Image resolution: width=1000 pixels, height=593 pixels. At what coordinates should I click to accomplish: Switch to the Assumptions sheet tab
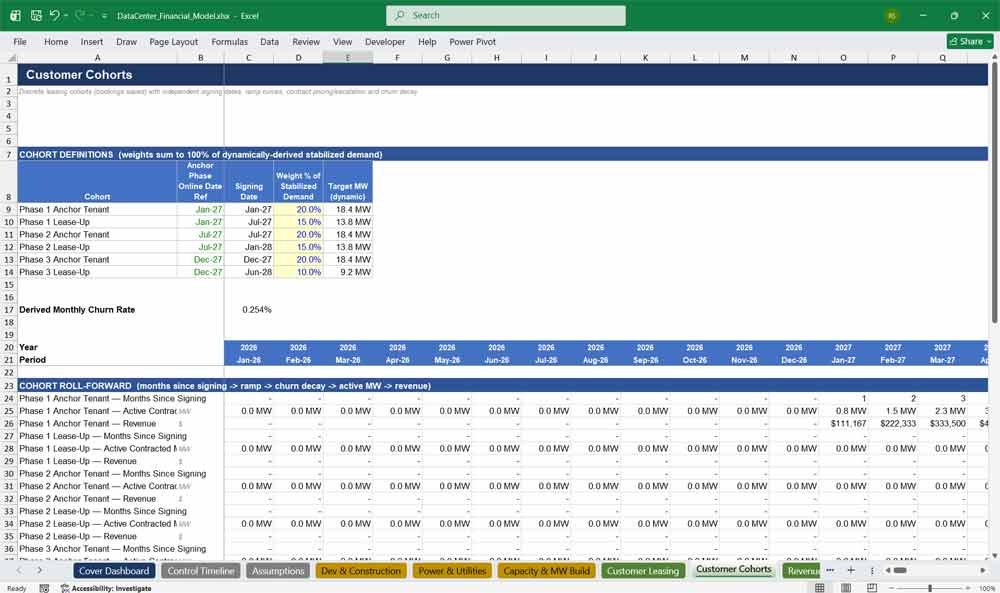(278, 571)
